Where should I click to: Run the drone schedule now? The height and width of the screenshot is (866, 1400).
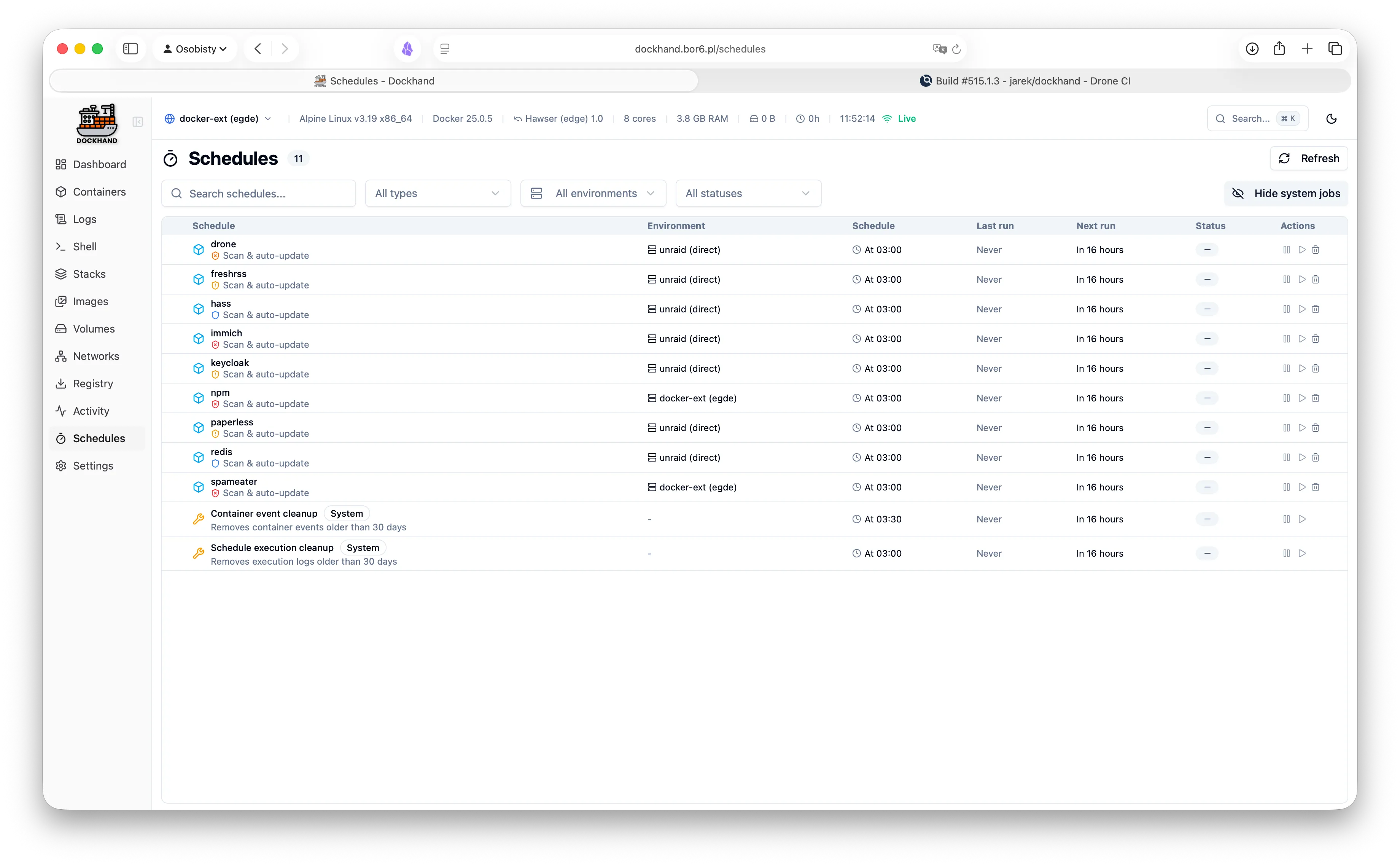click(x=1301, y=250)
